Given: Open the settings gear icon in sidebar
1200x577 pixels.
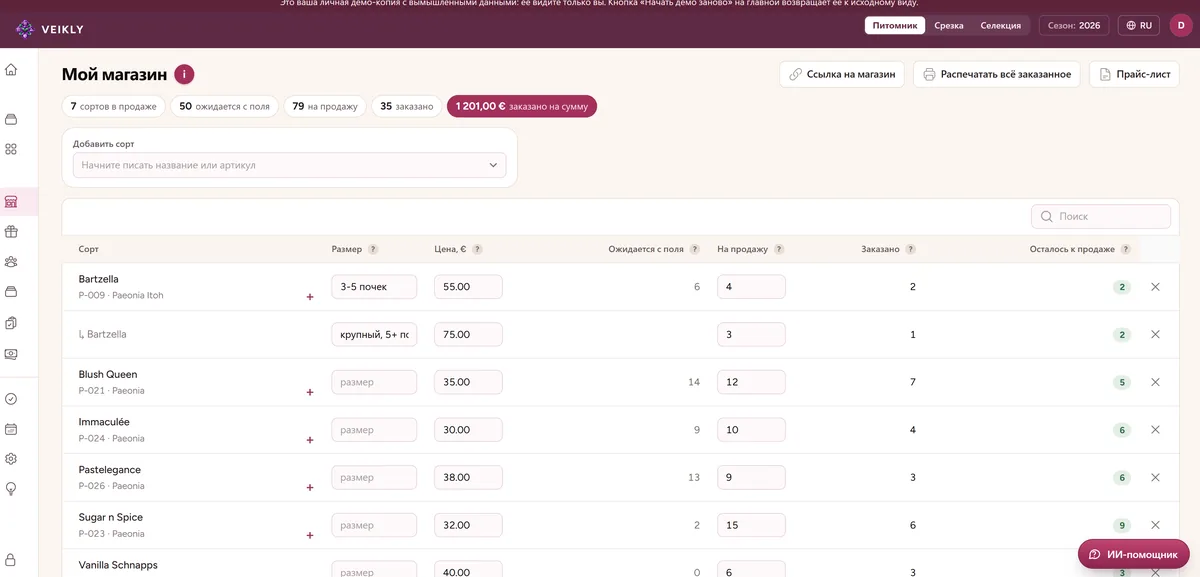Looking at the screenshot, I should tap(11, 459).
